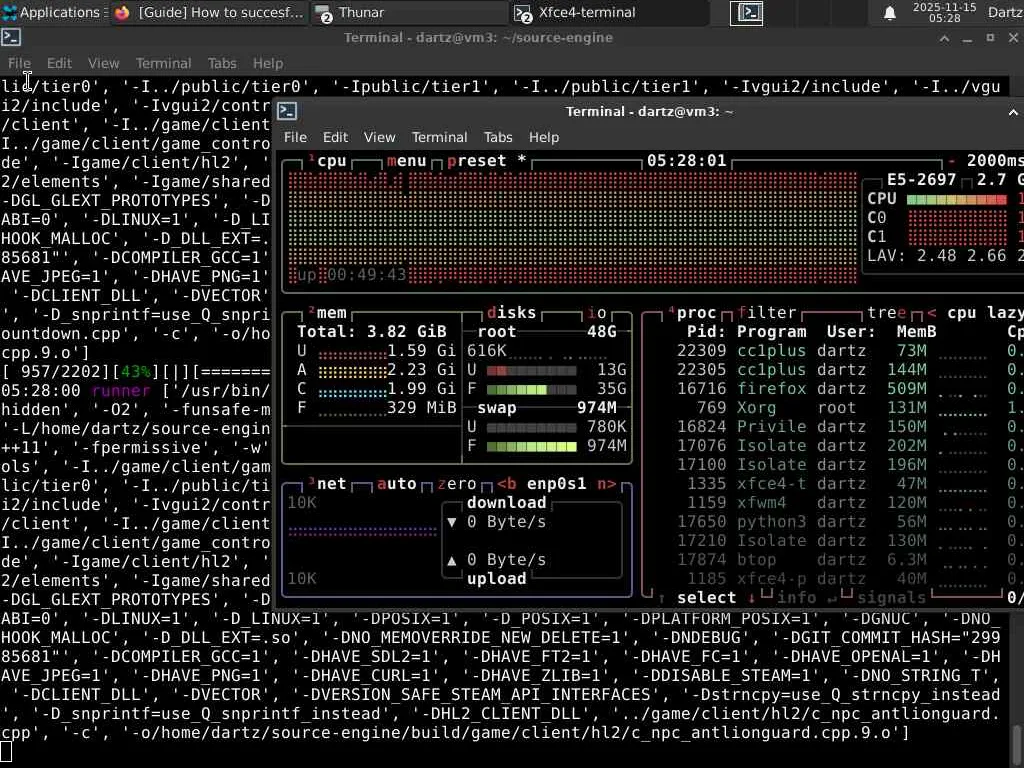Open the btop menu button
This screenshot has width=1024, height=768.
[x=406, y=161]
